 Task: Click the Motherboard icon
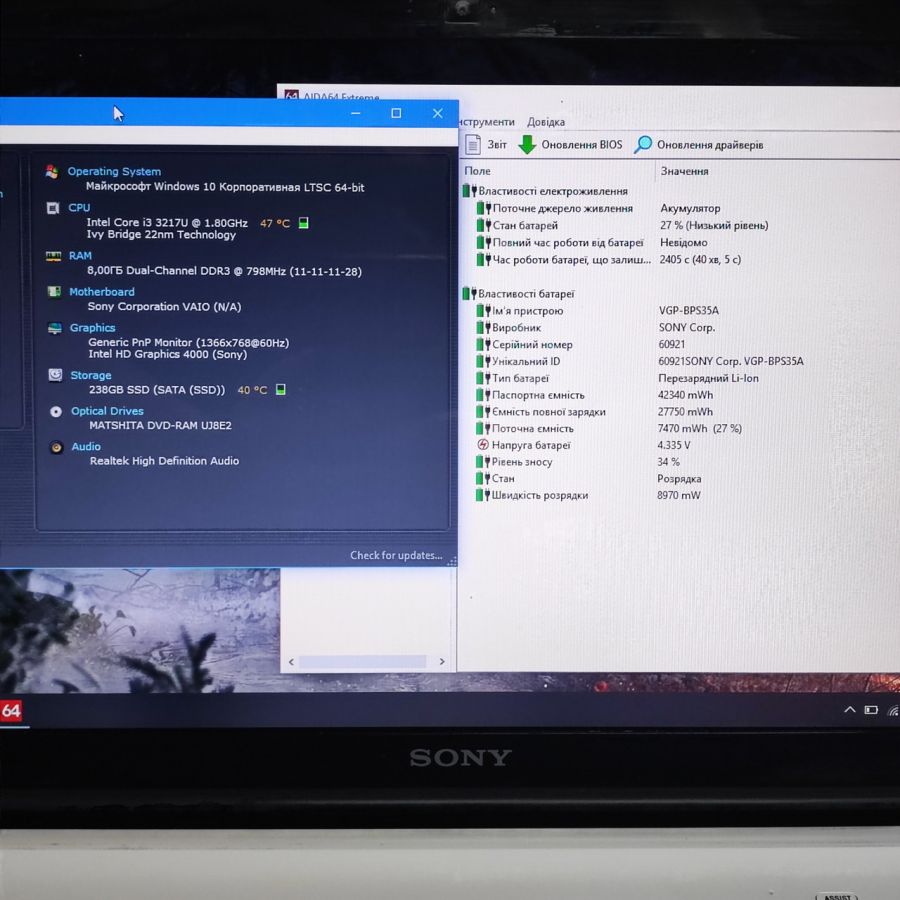(x=54, y=292)
